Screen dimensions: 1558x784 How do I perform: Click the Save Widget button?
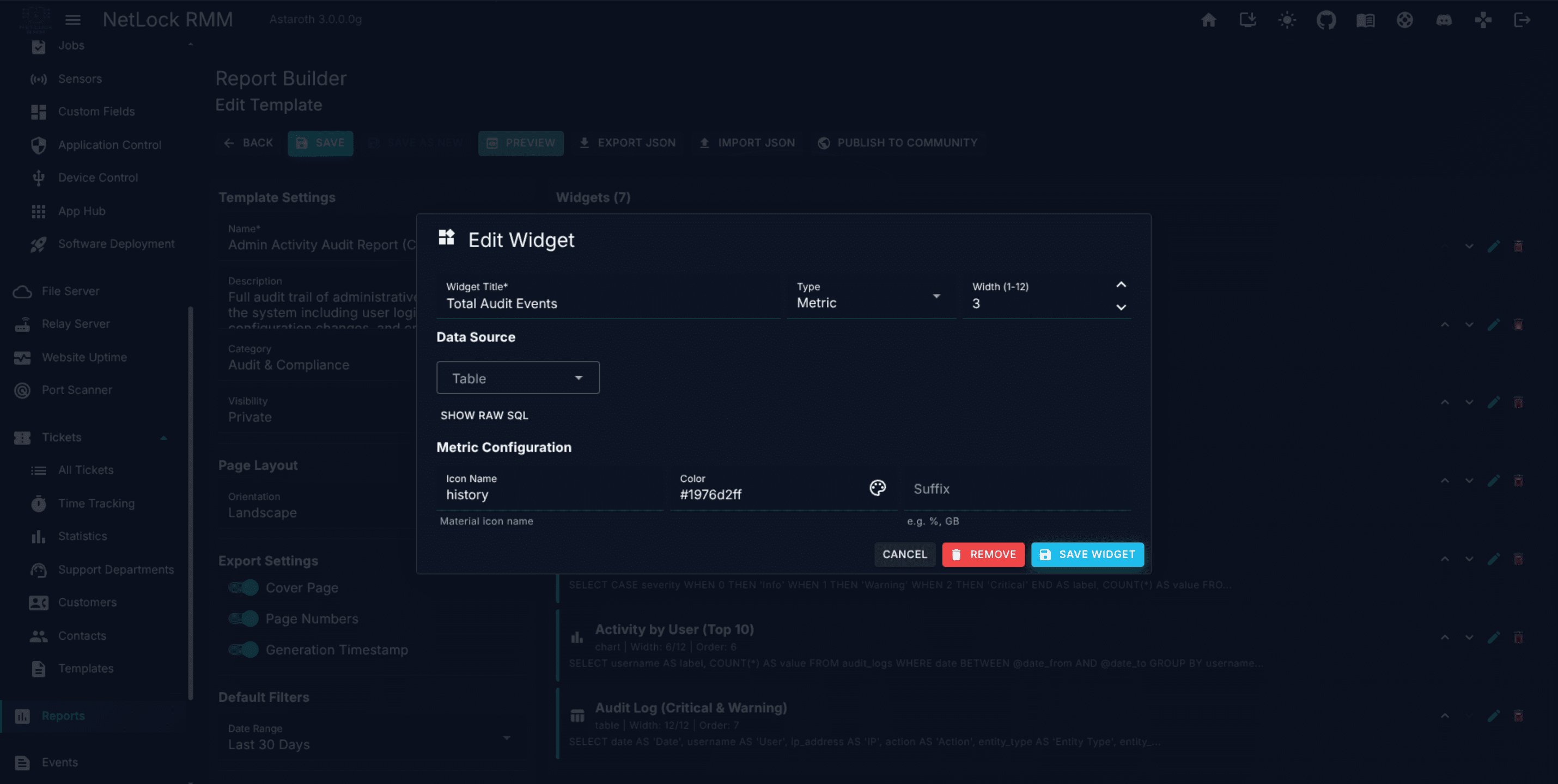pos(1087,554)
